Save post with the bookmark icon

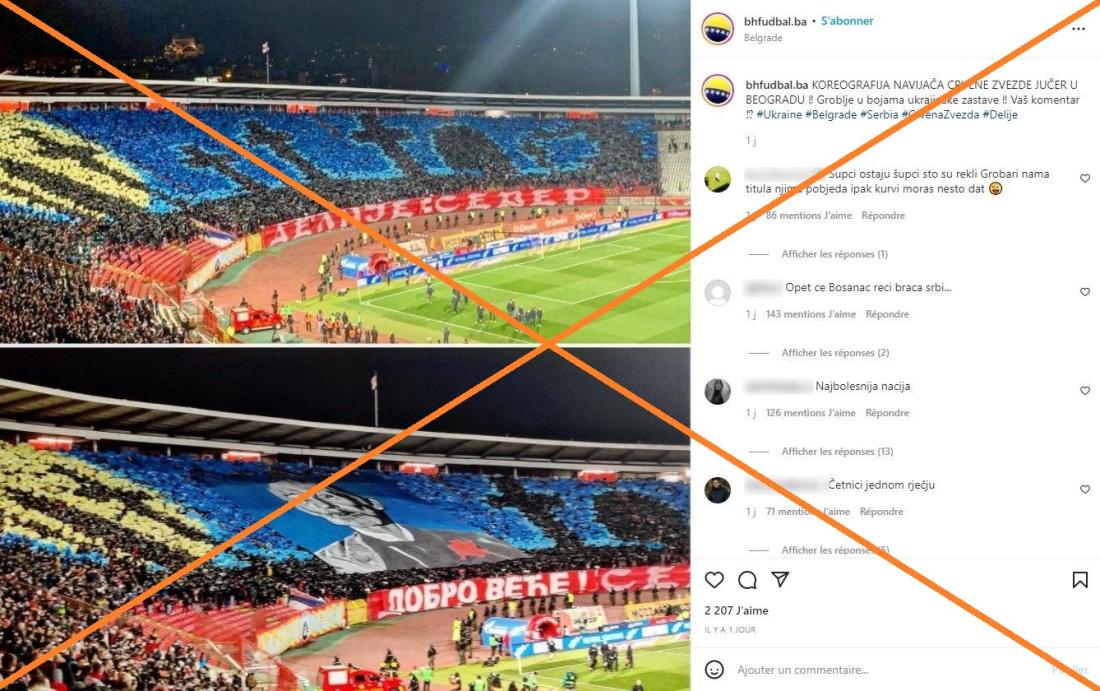[x=1080, y=579]
